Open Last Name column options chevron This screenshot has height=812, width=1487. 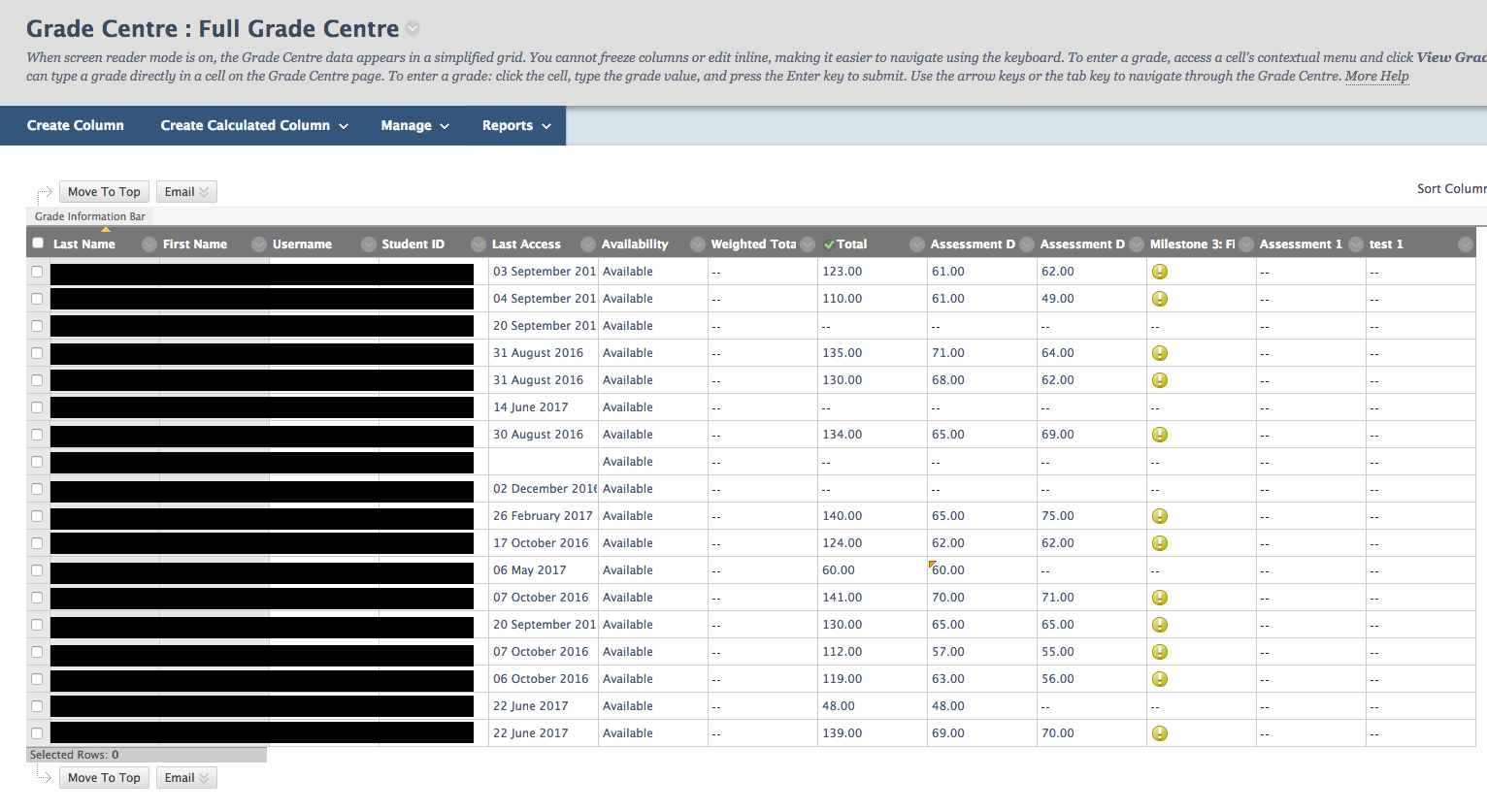(x=149, y=244)
